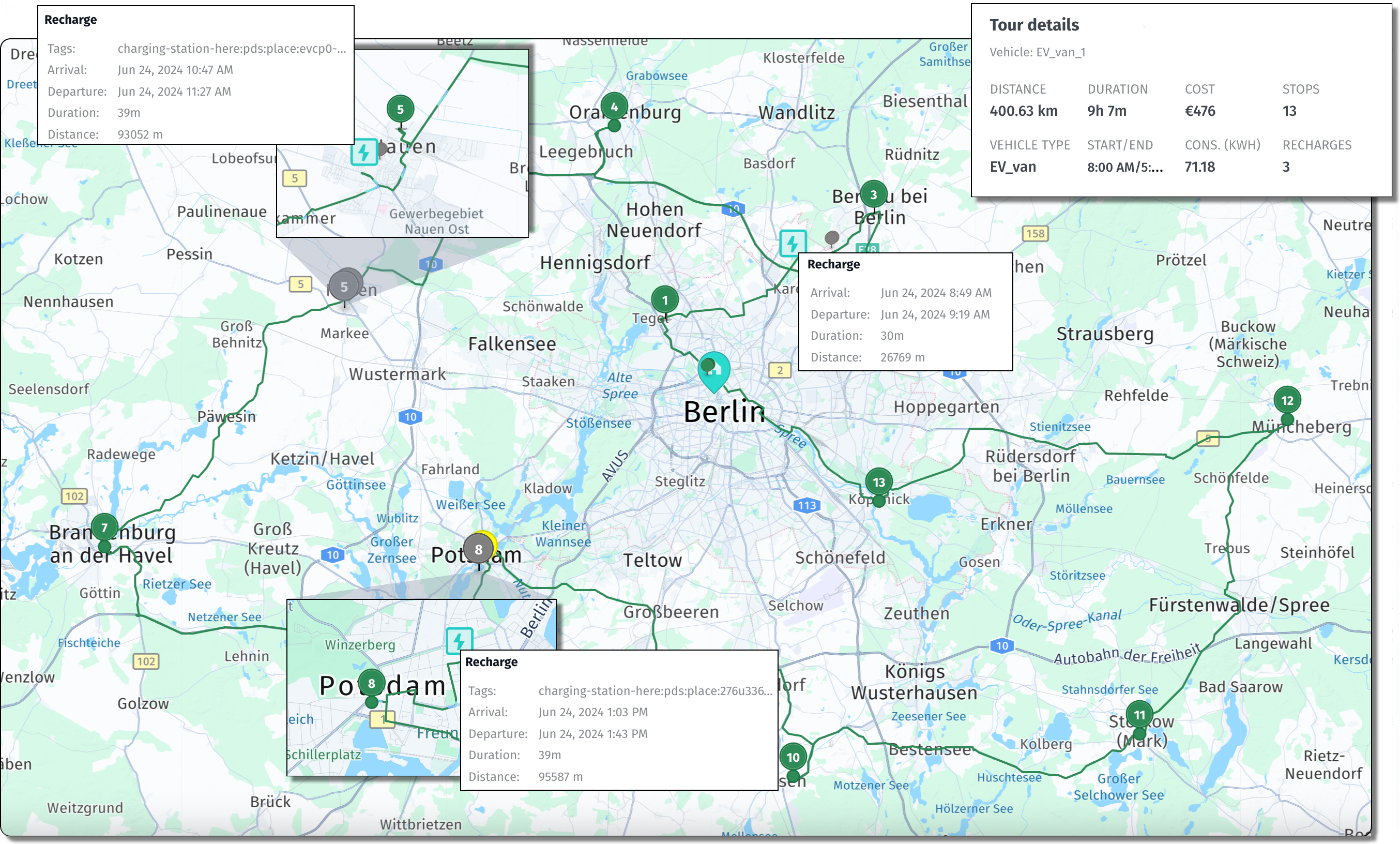Click charging station icon in Nauen inset
Image resolution: width=1400 pixels, height=844 pixels.
(x=363, y=152)
